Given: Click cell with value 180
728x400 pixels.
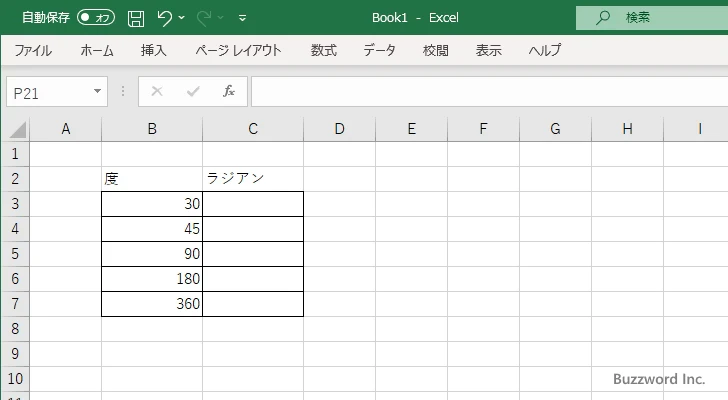Looking at the screenshot, I should (x=152, y=279).
